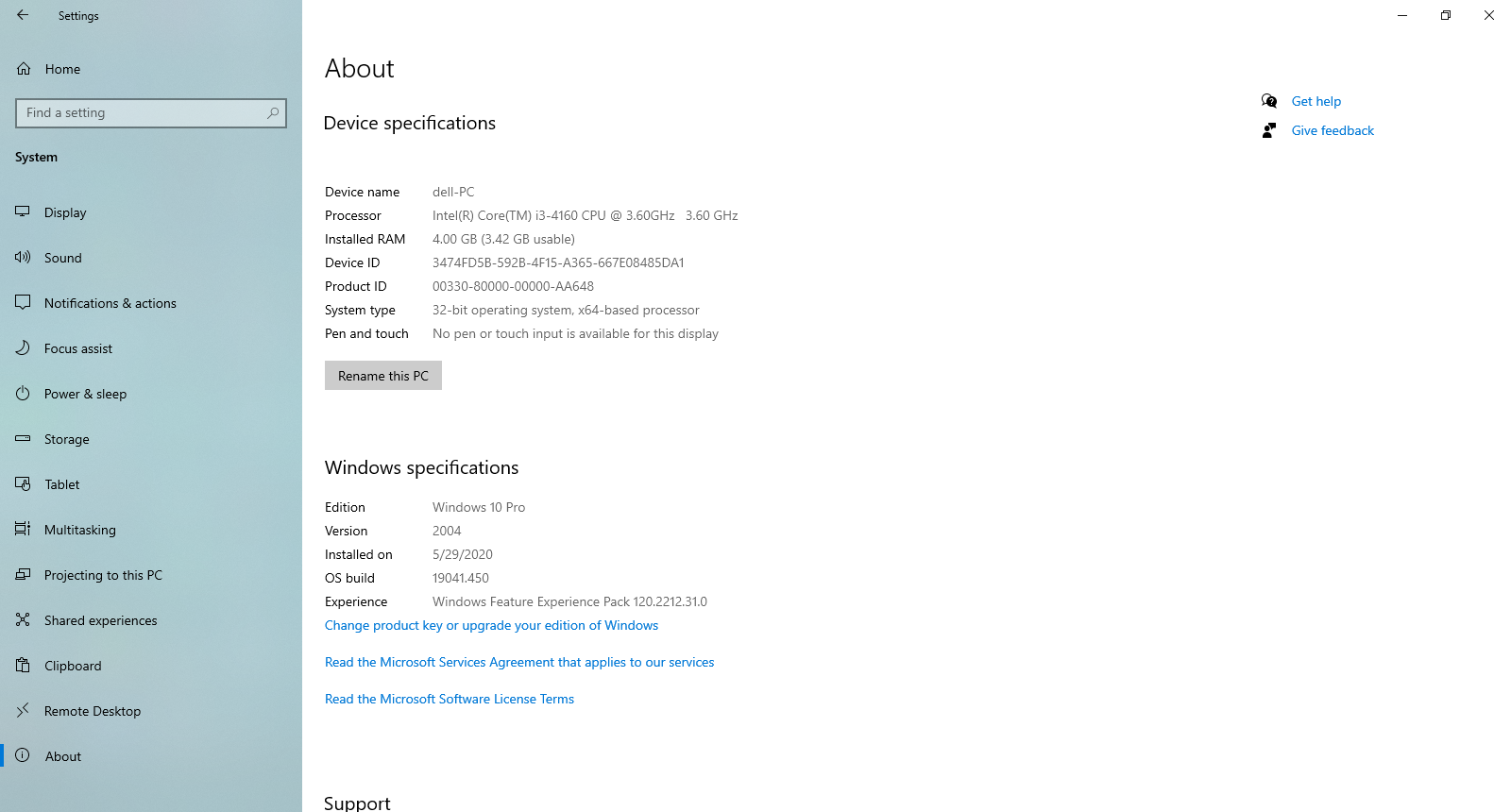Viewport: 1511px width, 812px height.
Task: Select the Product ID 00330-80000-00000-AA648
Action: (513, 286)
